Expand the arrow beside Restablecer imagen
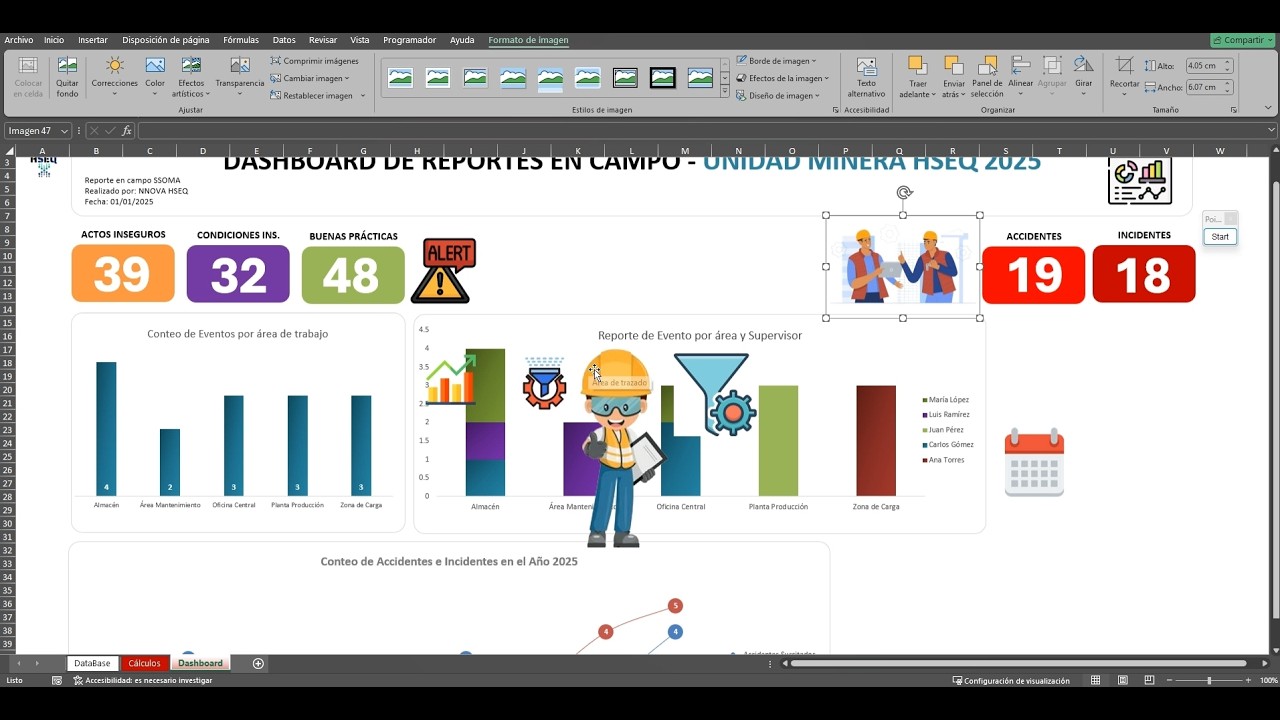 click(363, 96)
